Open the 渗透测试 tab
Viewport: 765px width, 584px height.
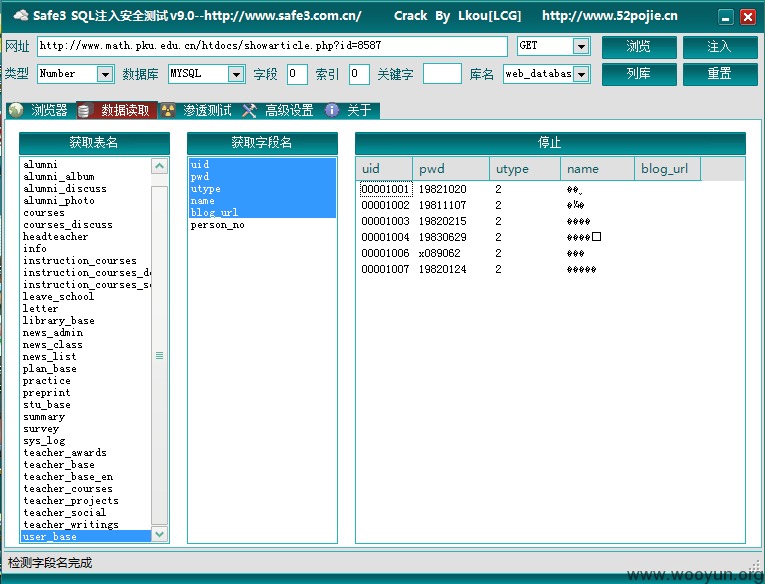(198, 110)
